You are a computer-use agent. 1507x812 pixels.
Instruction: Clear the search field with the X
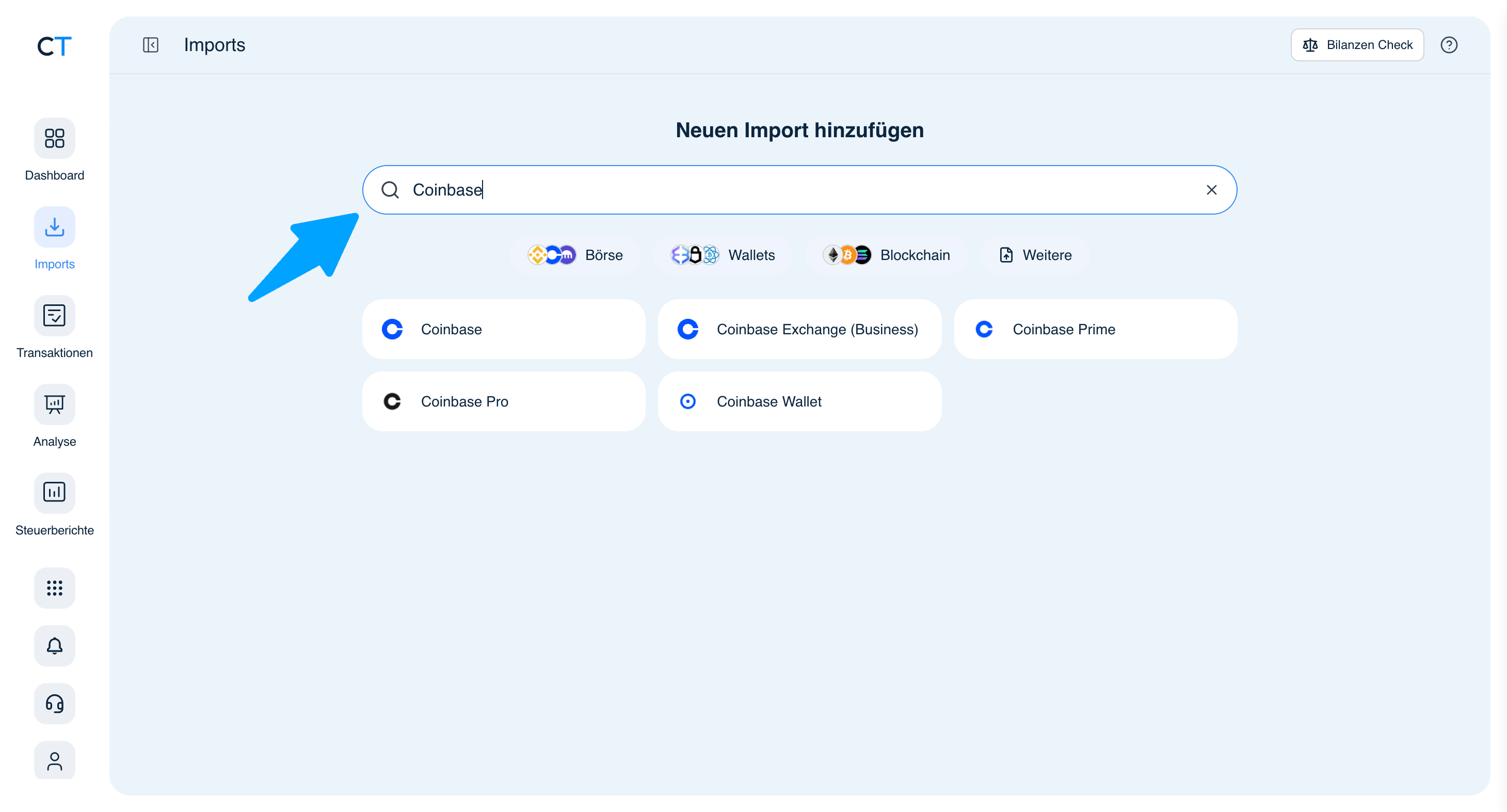point(1212,190)
